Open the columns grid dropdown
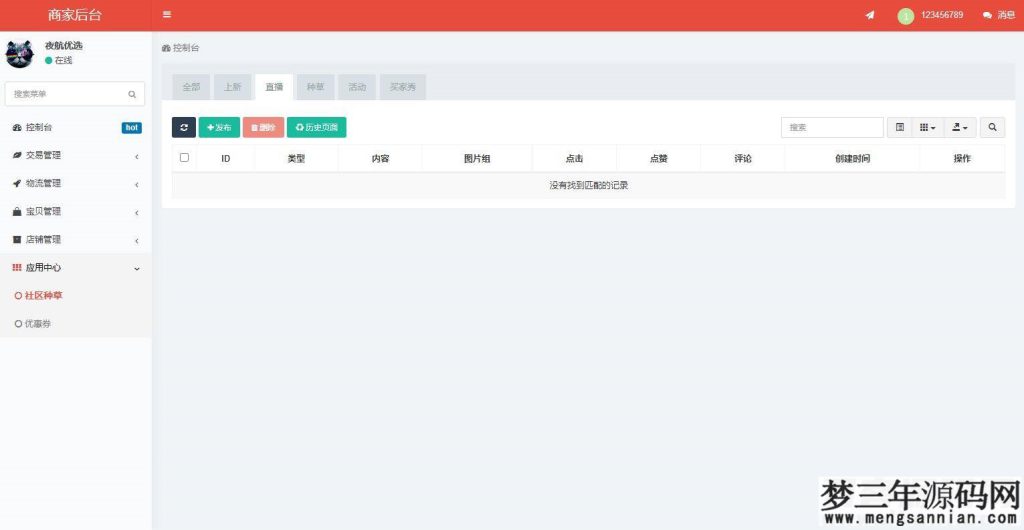Screen dimensions: 1024x530 pyautogui.click(x=928, y=128)
